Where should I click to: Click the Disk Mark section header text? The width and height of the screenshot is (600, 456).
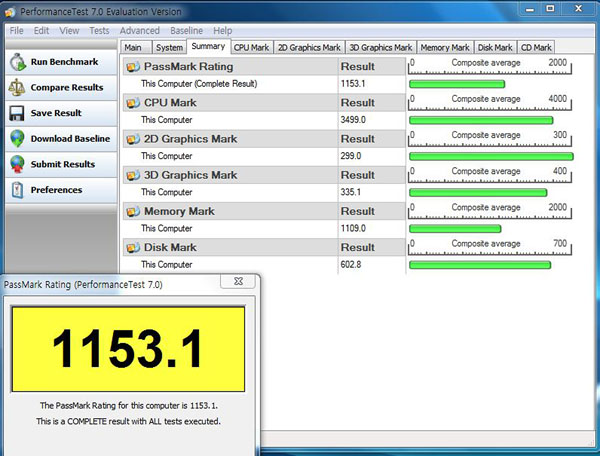(x=170, y=248)
